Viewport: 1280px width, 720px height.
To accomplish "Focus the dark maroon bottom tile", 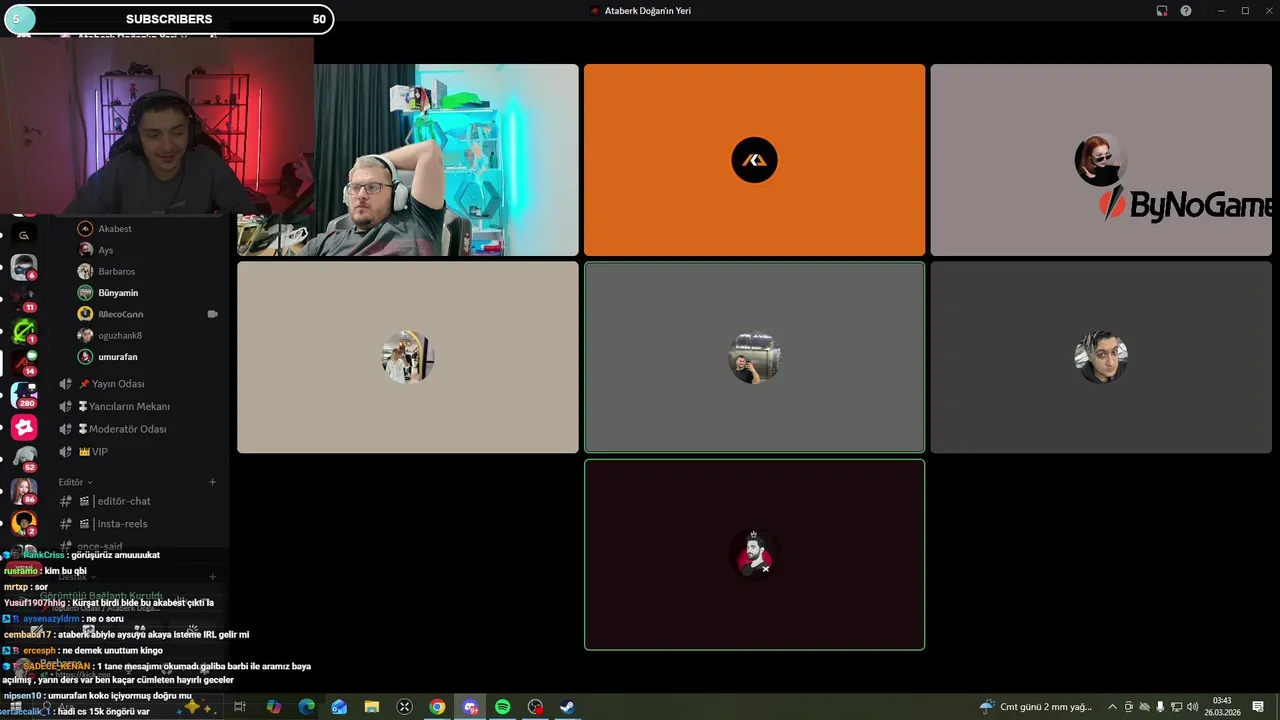I will [754, 554].
